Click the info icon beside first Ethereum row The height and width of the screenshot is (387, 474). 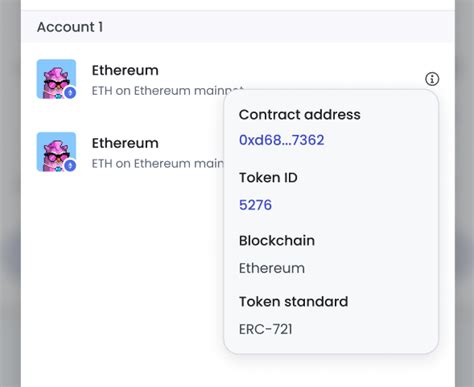[432, 79]
